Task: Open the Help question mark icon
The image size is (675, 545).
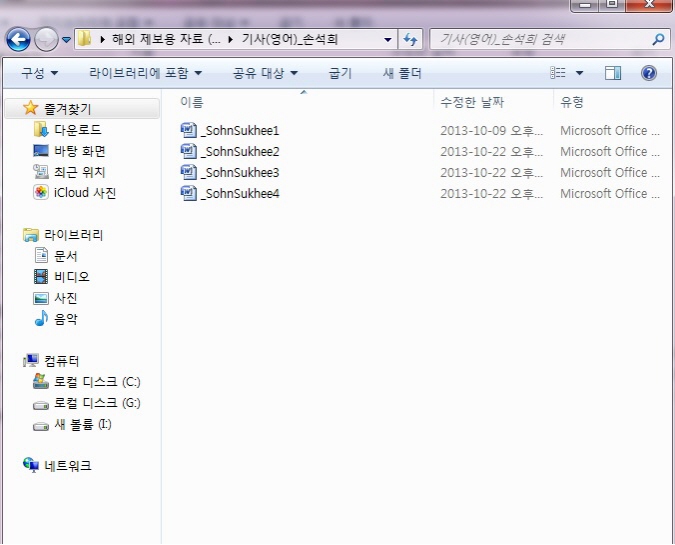Action: pyautogui.click(x=648, y=73)
